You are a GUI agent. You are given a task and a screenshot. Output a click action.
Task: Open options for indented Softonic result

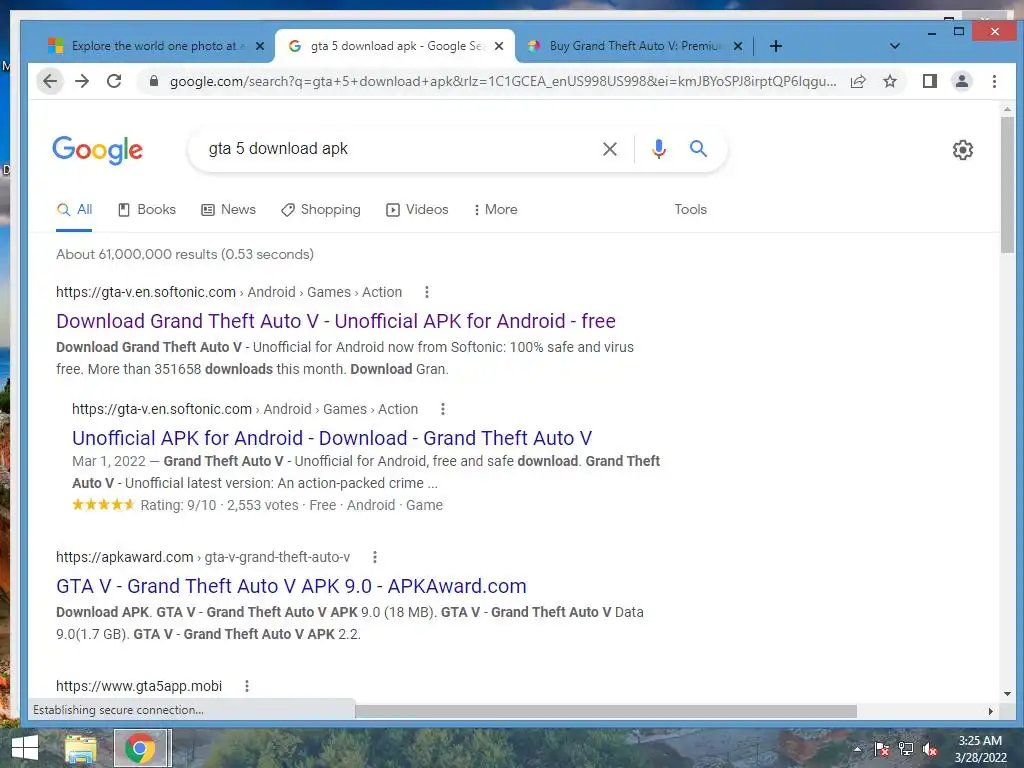click(x=443, y=409)
